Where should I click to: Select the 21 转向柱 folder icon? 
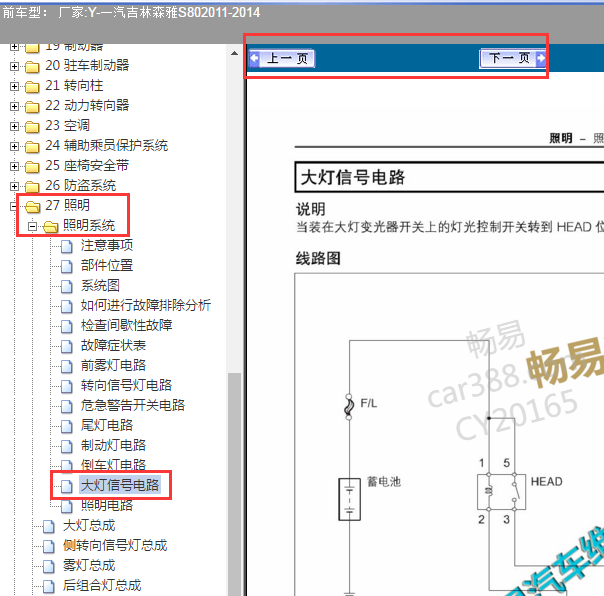pos(32,87)
